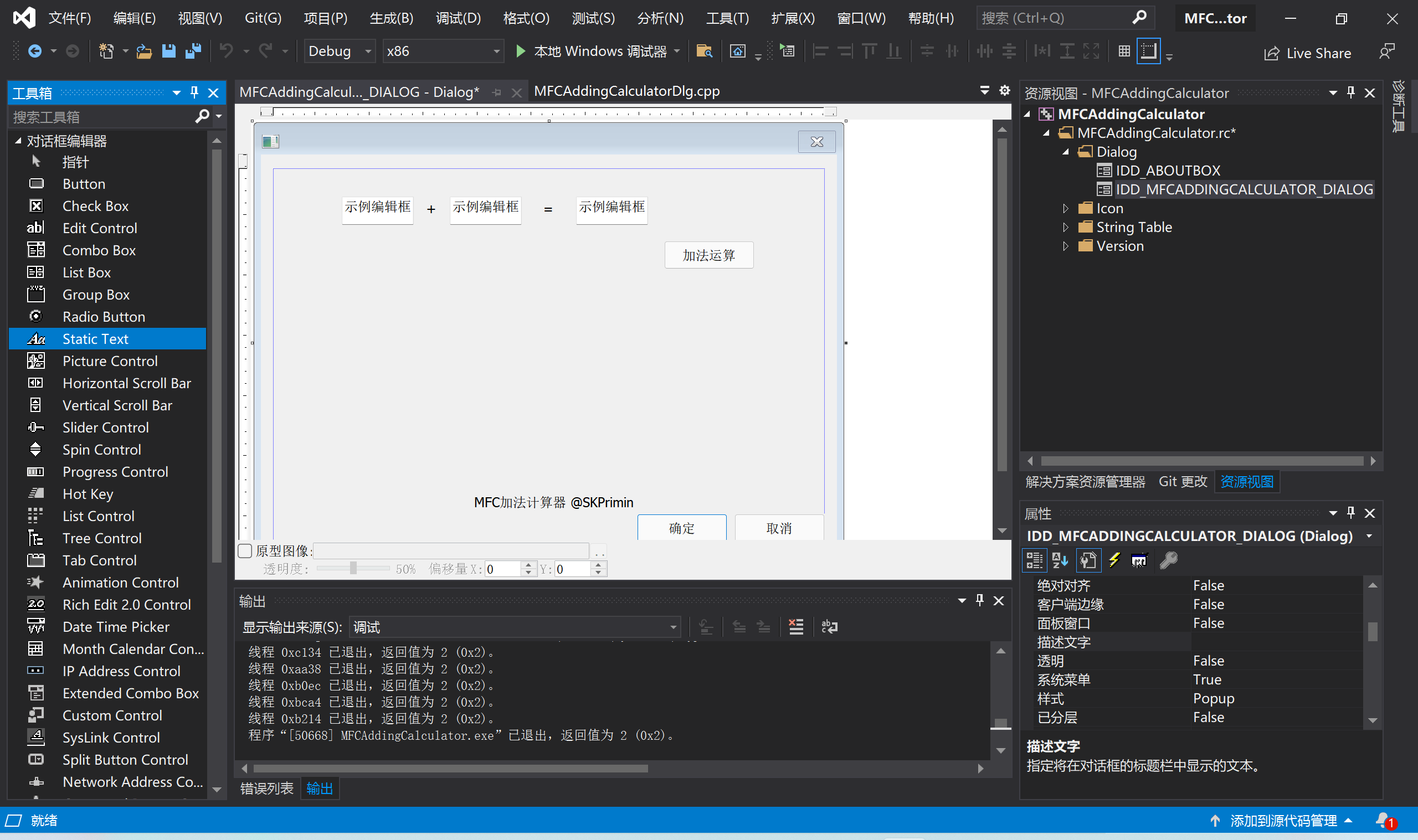
Task: Open the Debug configuration dropdown
Action: point(340,51)
